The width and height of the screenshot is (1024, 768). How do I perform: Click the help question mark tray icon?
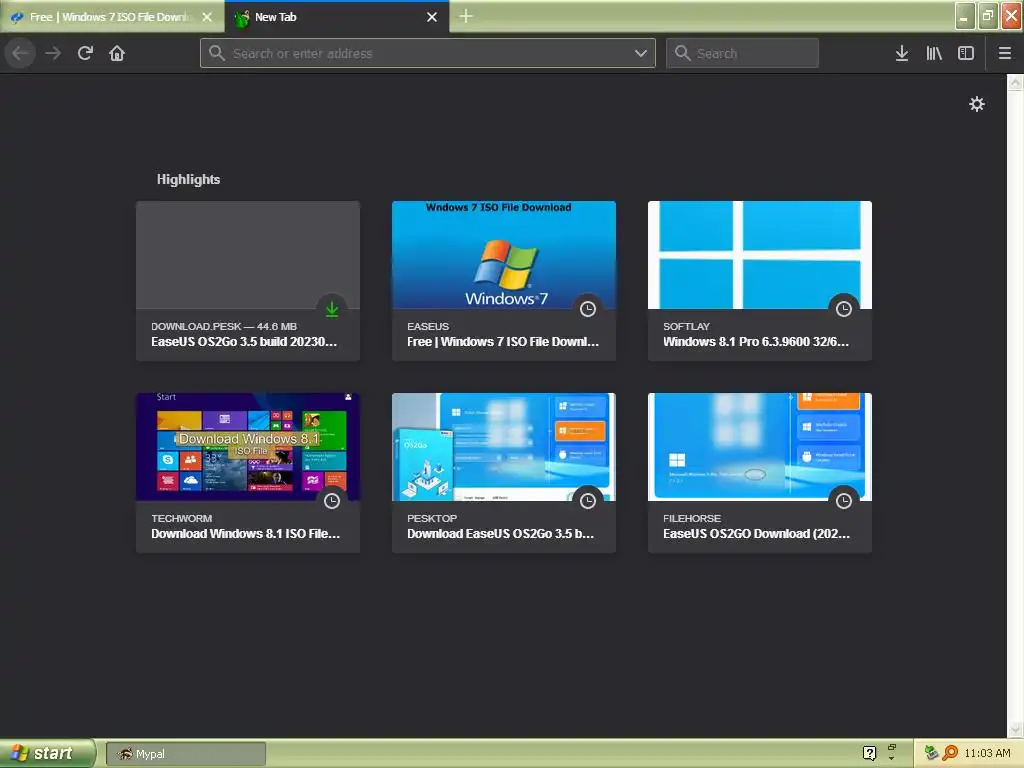pyautogui.click(x=869, y=753)
